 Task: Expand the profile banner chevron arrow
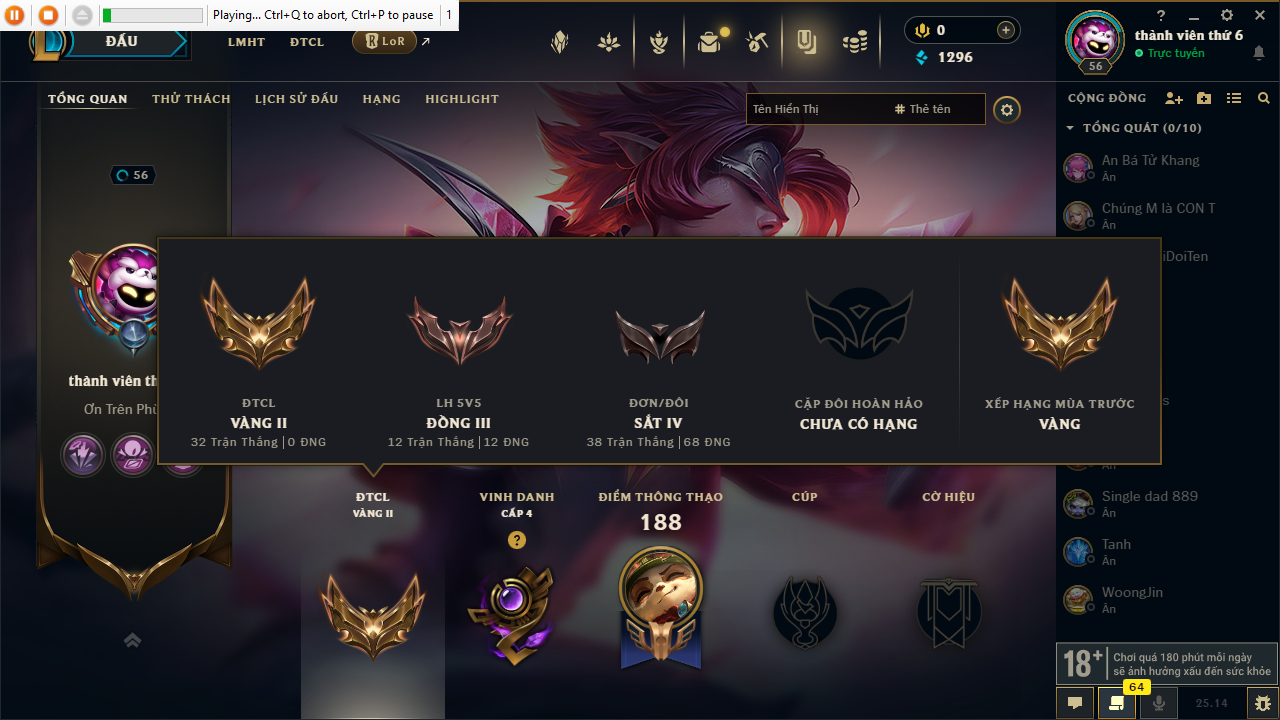click(132, 640)
